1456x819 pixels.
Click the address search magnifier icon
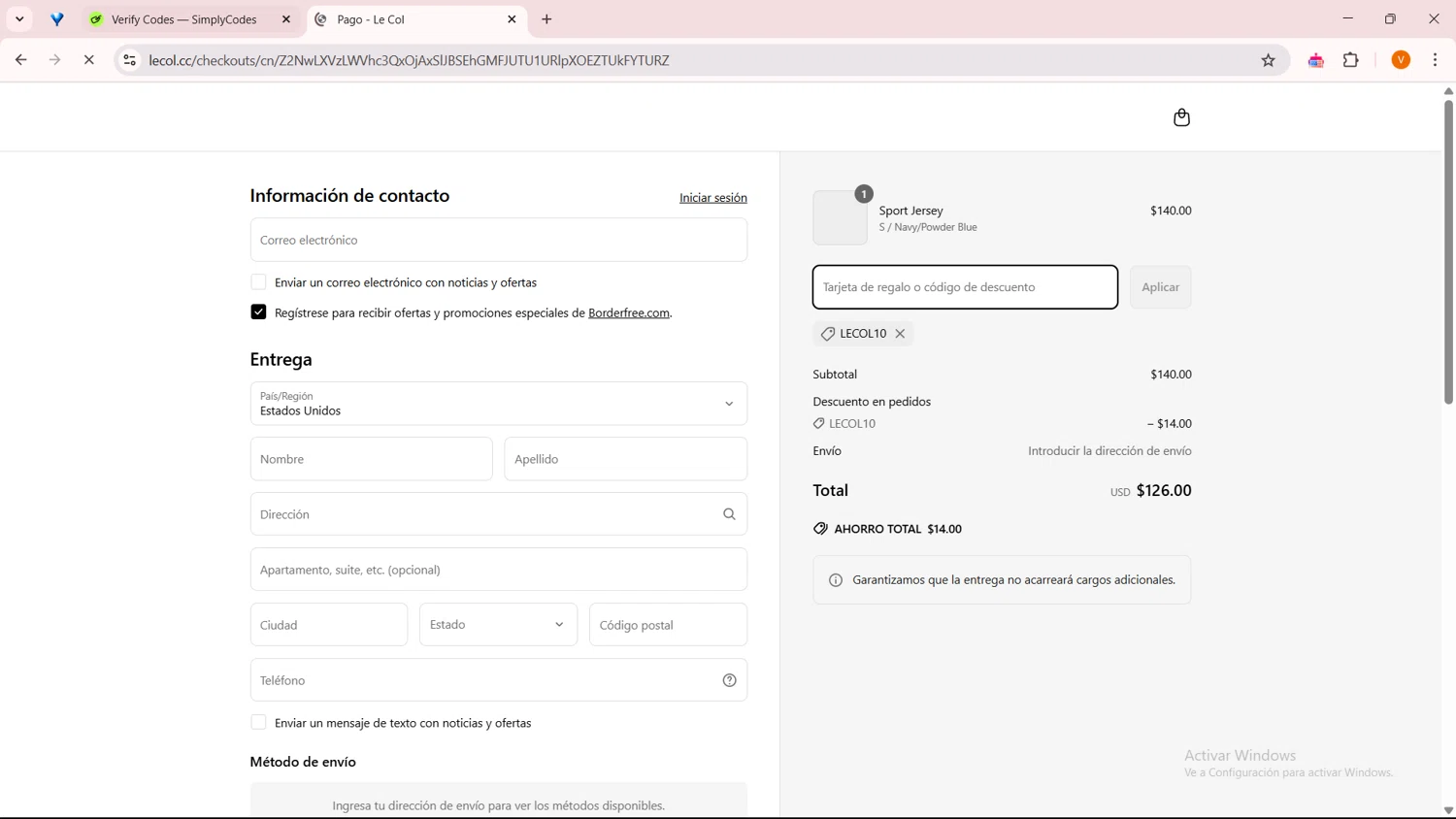click(x=729, y=514)
